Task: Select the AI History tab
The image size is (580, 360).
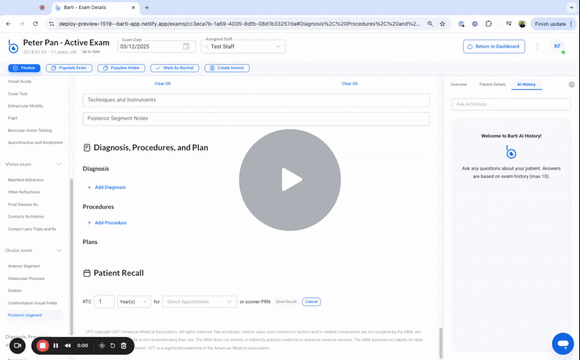Action: [x=526, y=84]
